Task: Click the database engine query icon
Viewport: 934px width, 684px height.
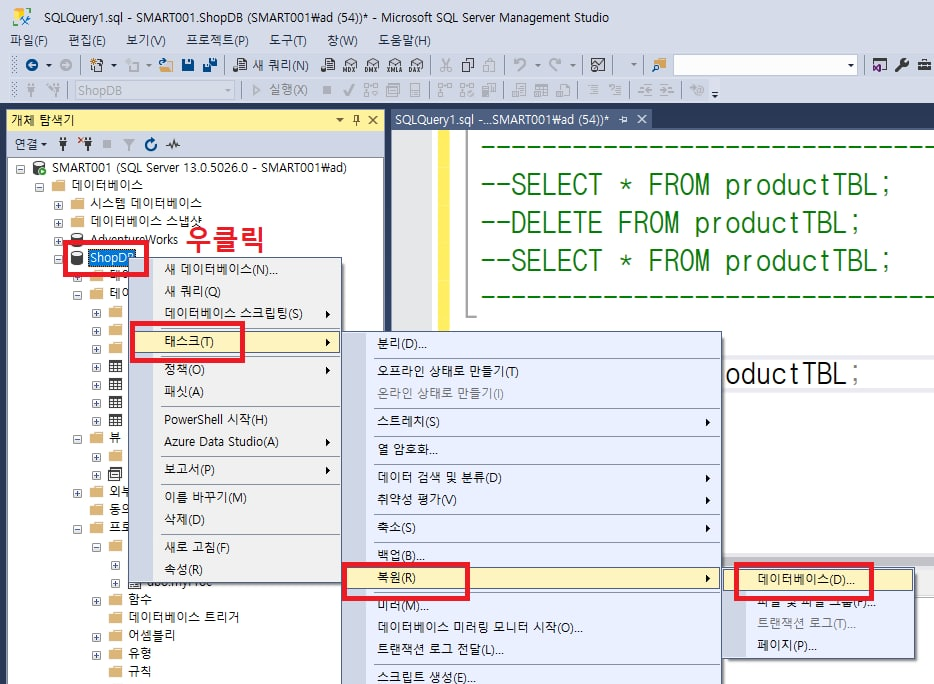Action: click(x=328, y=65)
